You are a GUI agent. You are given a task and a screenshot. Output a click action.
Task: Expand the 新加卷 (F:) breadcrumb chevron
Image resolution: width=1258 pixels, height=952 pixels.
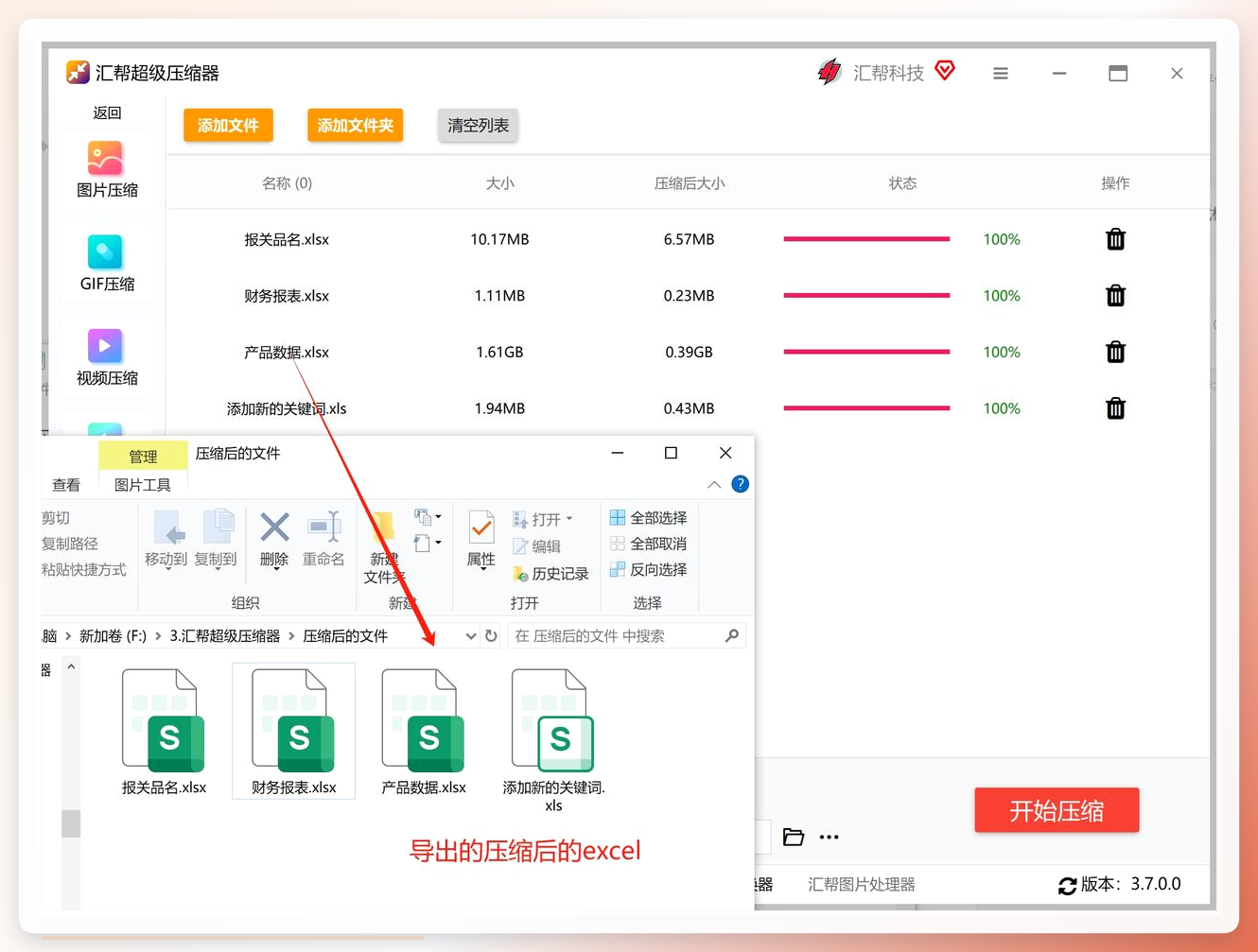(158, 636)
